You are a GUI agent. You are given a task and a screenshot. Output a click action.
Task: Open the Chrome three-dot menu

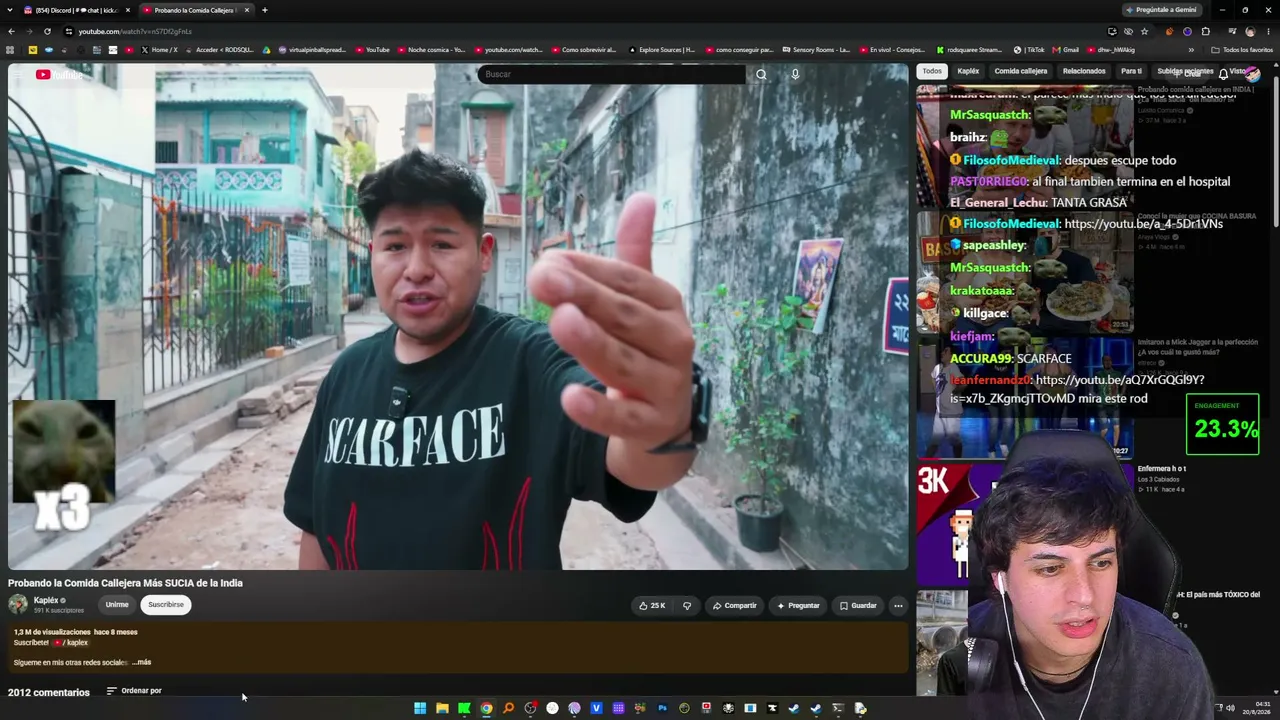pyautogui.click(x=1267, y=31)
